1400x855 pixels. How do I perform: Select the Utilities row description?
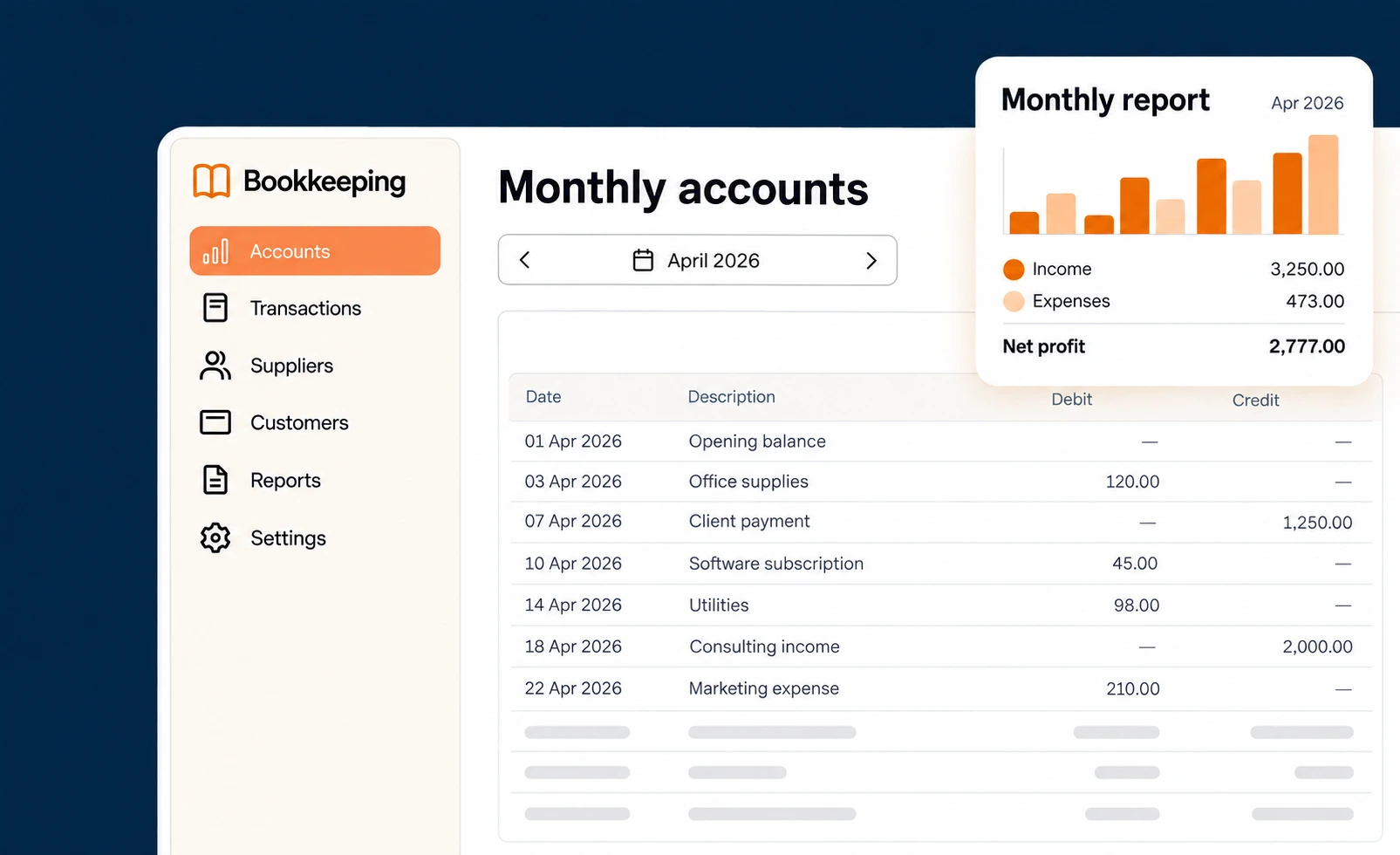click(719, 605)
